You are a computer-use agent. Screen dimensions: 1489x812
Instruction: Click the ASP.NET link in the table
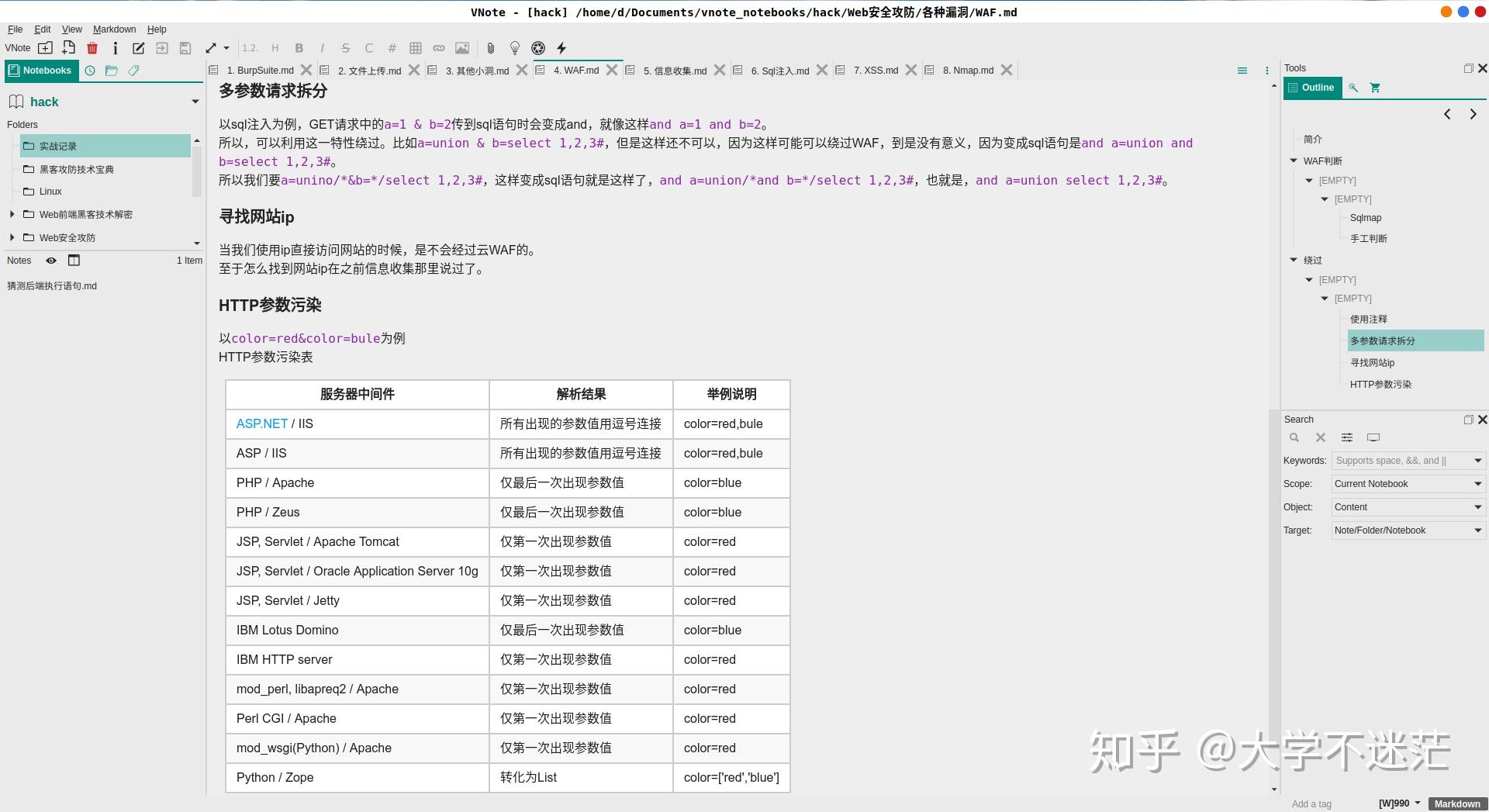(262, 423)
